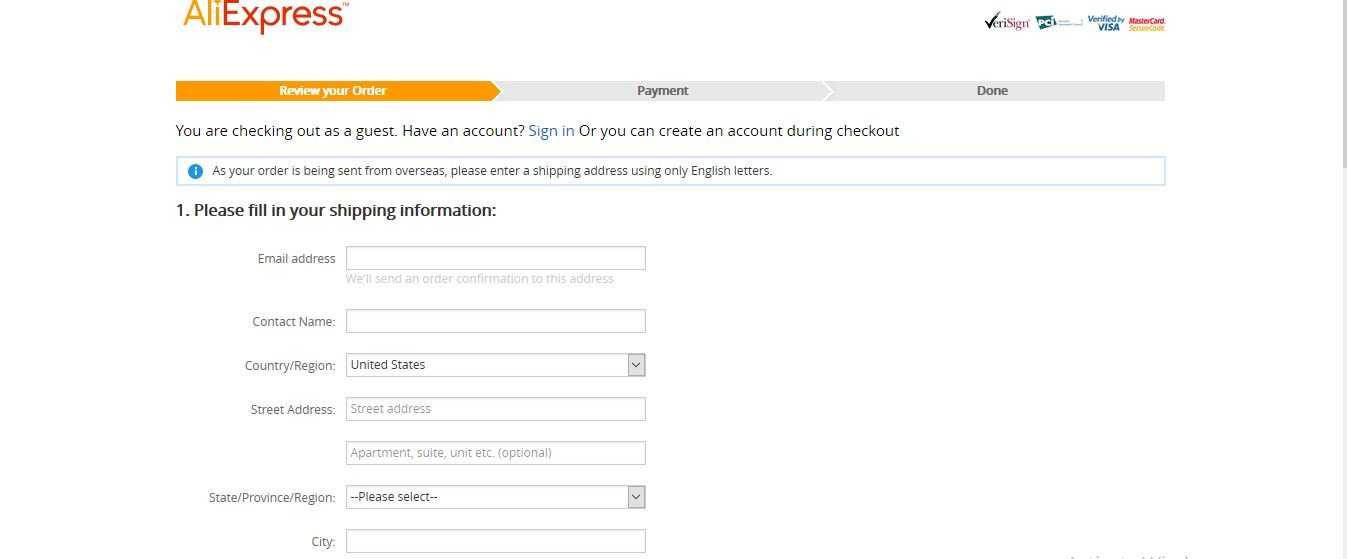The width and height of the screenshot is (1347, 559).
Task: Focus the Apartment, suite, unit field
Action: pyautogui.click(x=495, y=453)
